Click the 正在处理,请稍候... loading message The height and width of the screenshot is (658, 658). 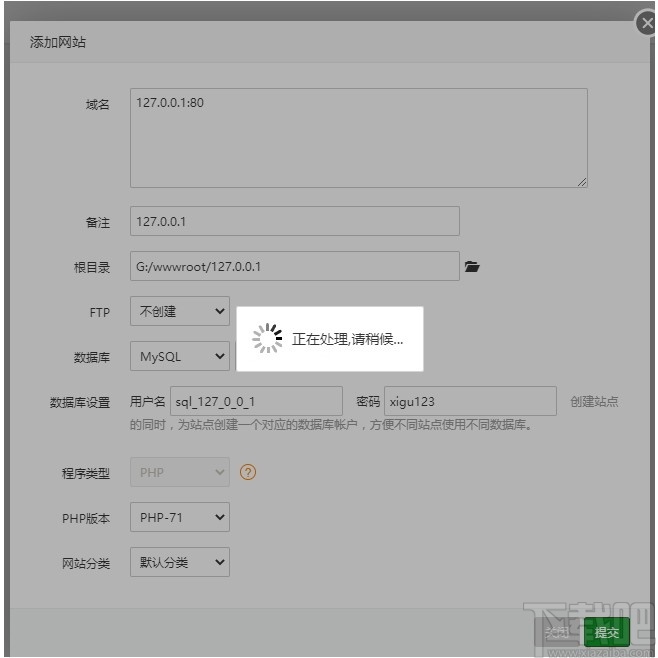pyautogui.click(x=347, y=339)
